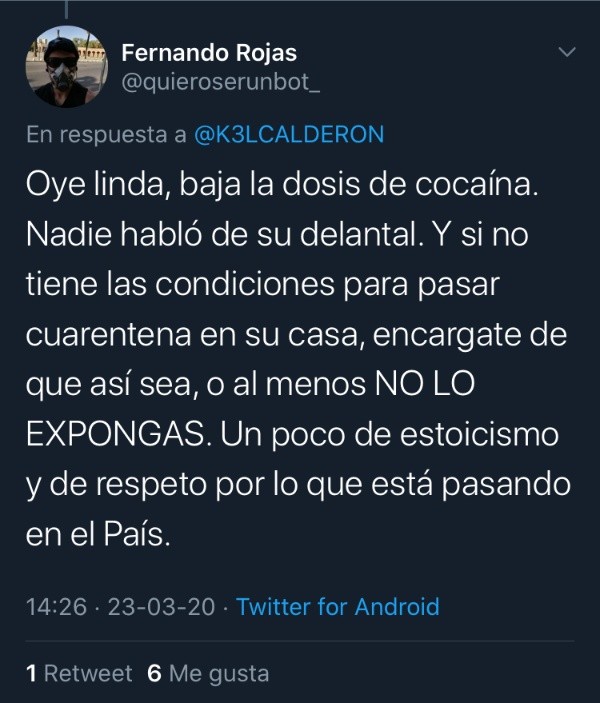Open the Fernando Rojas display name
The image size is (600, 703).
tap(209, 53)
